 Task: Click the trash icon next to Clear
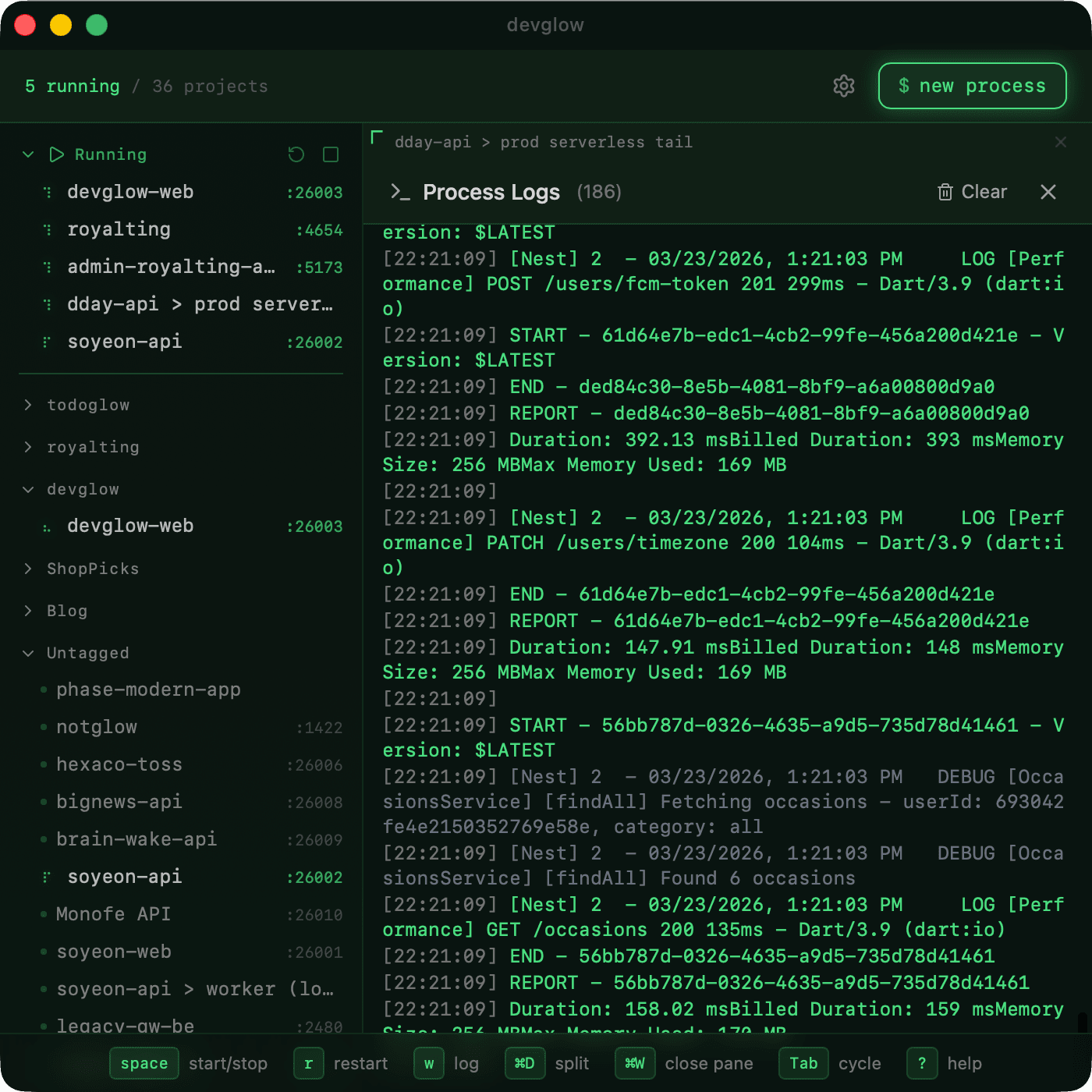pyautogui.click(x=946, y=192)
